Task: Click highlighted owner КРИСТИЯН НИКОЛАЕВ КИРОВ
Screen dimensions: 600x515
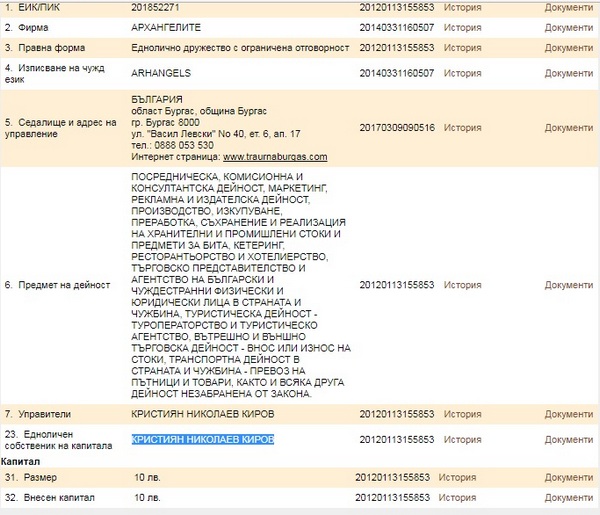Action: (x=203, y=439)
